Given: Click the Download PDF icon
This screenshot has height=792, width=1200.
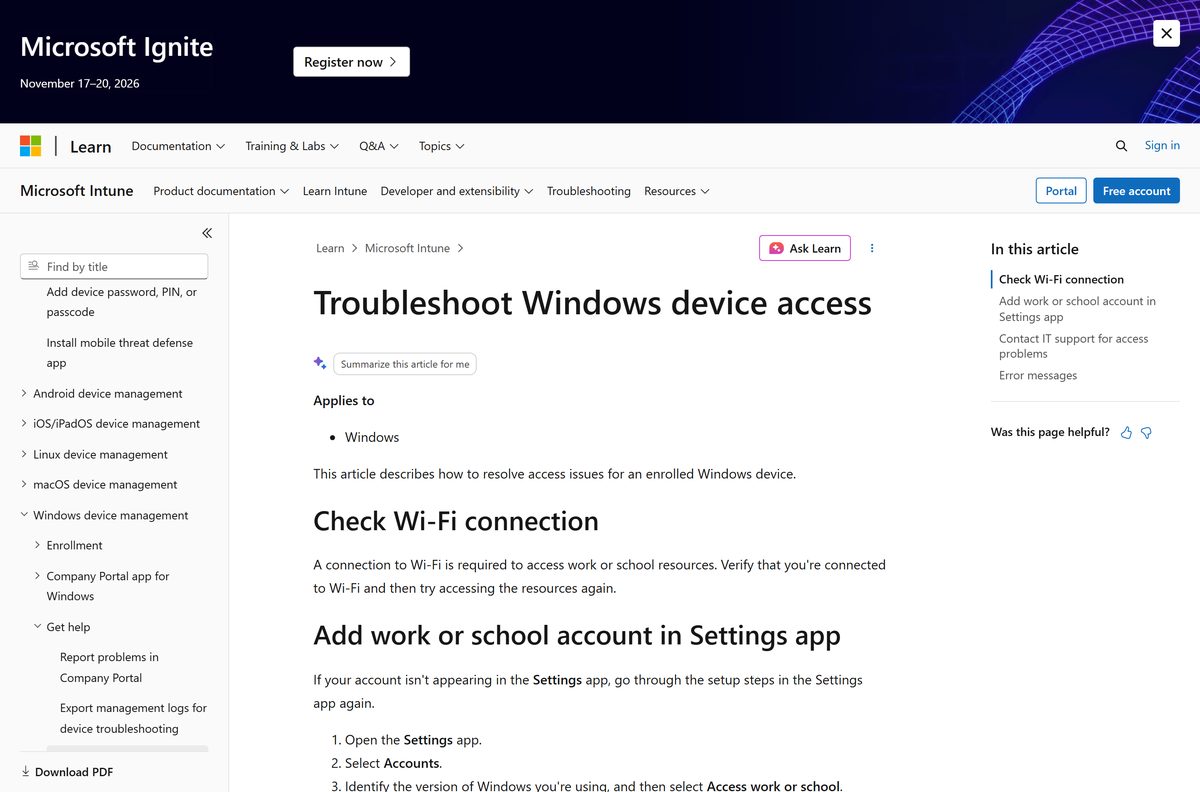Looking at the screenshot, I should coord(26,772).
